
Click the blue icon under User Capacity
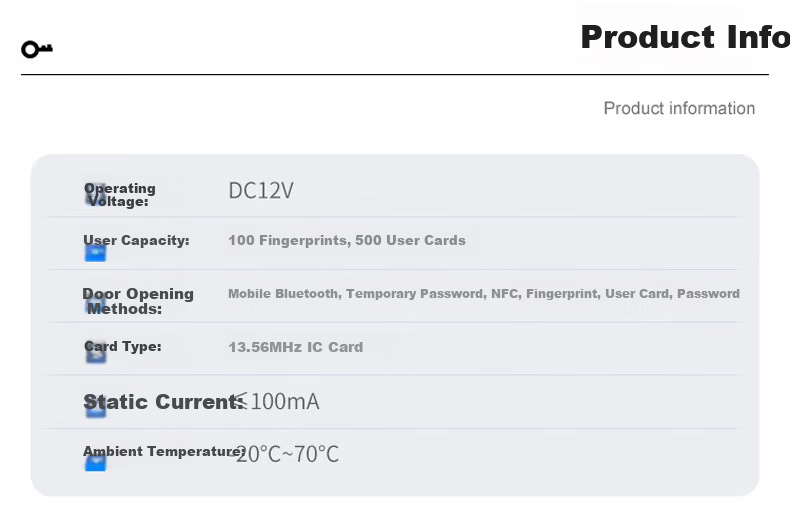pyautogui.click(x=95, y=254)
